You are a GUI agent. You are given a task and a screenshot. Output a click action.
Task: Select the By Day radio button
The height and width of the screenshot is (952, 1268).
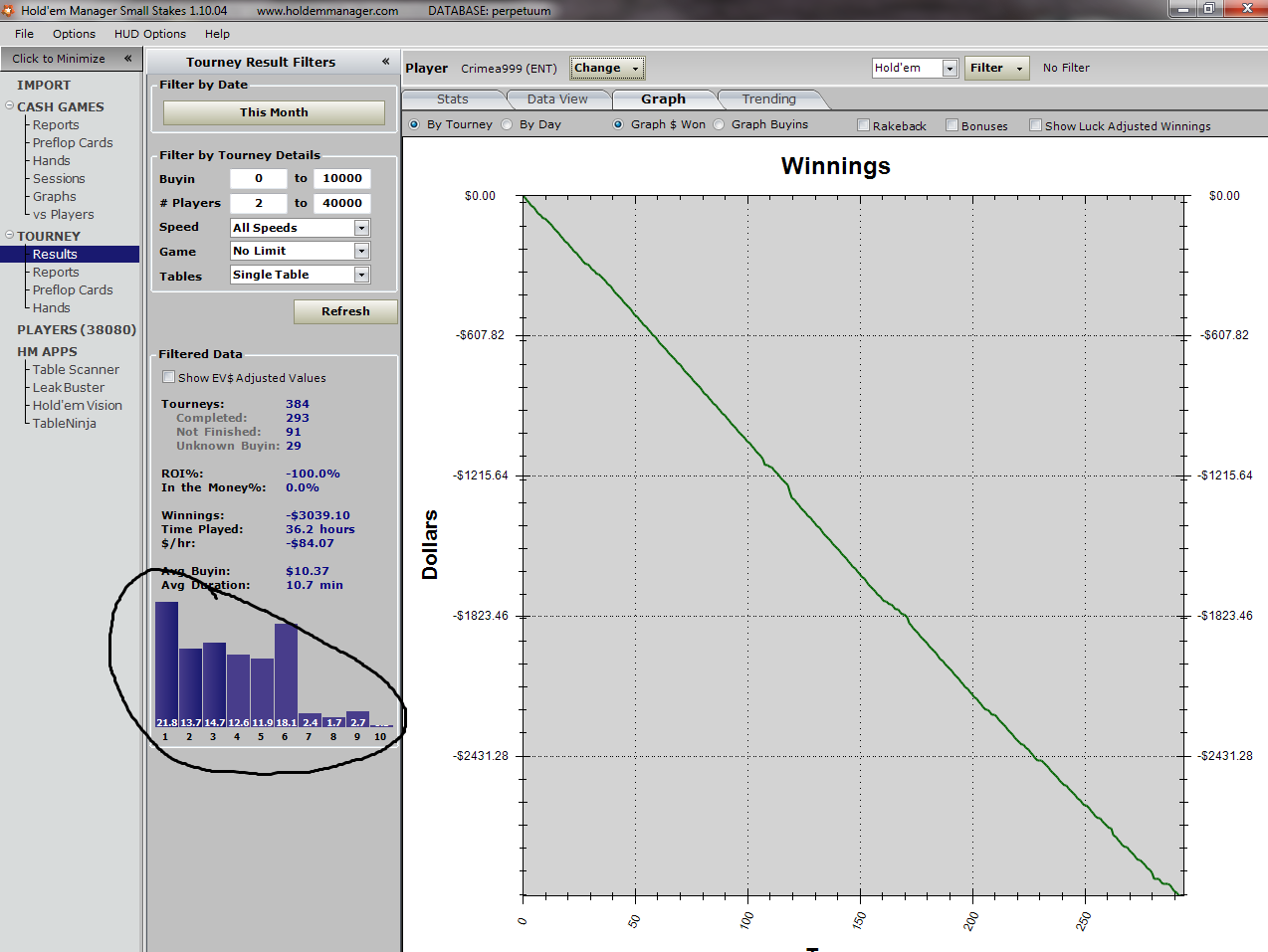508,124
